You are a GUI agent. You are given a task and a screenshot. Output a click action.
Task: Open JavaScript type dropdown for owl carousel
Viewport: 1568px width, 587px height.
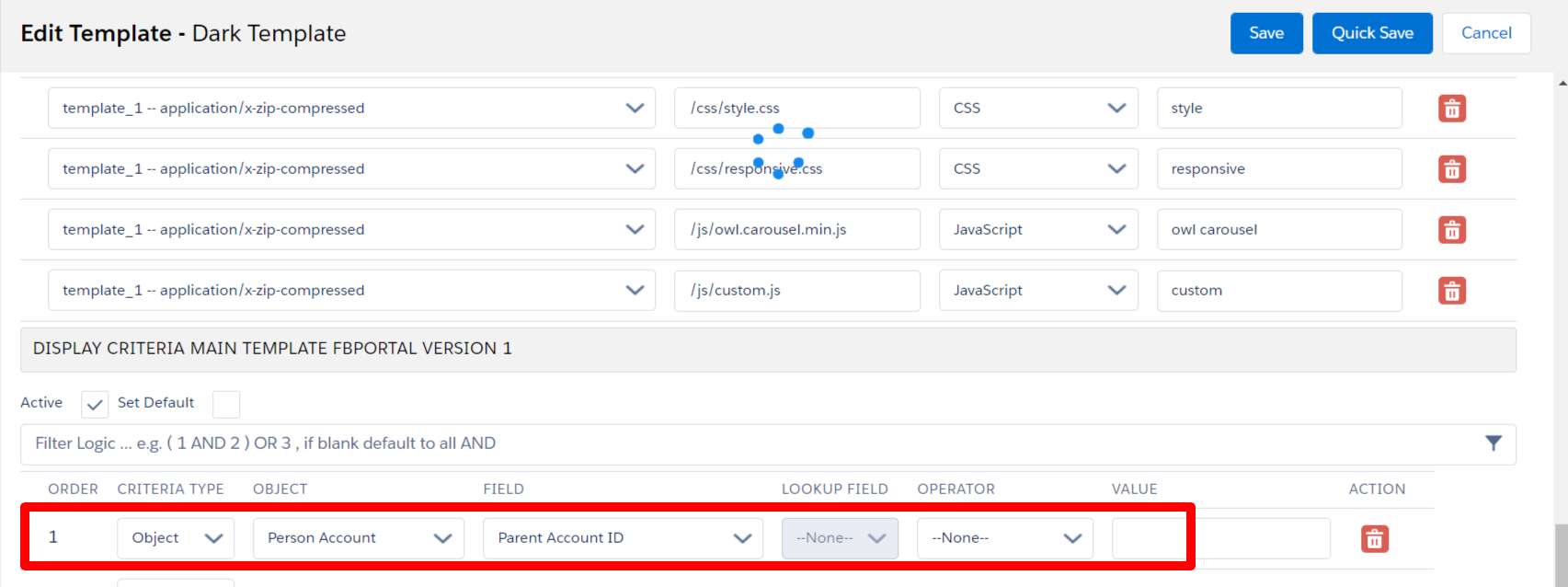[x=1037, y=230]
